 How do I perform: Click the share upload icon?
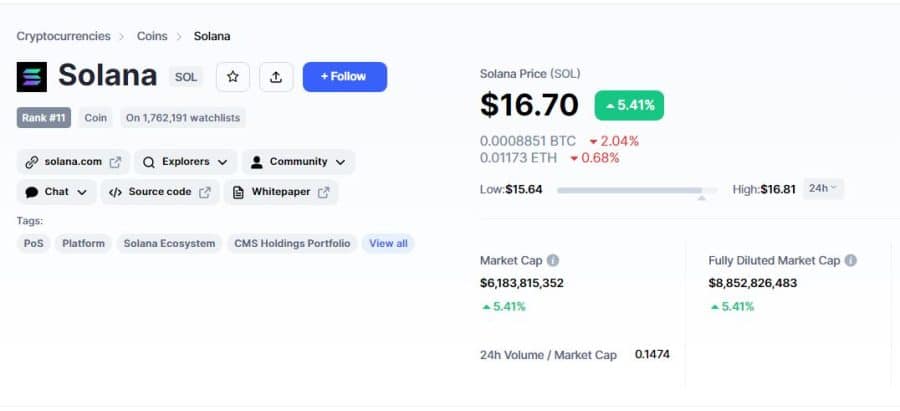coord(276,77)
